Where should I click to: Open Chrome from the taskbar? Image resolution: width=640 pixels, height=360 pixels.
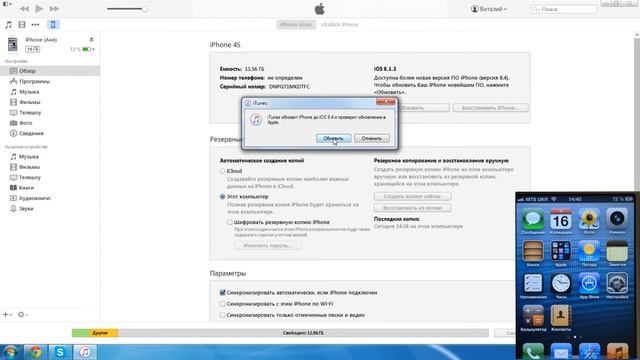coord(36,352)
